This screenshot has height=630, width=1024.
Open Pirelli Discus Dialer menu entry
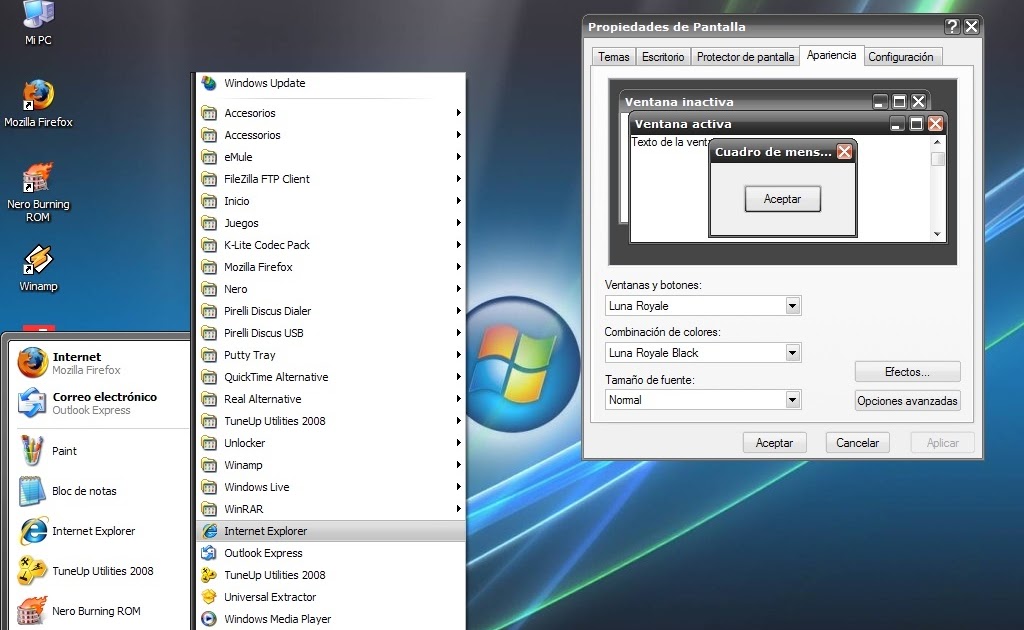coord(330,311)
